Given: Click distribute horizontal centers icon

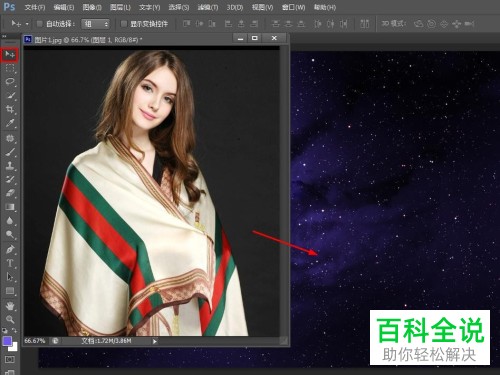Looking at the screenshot, I should click(331, 24).
